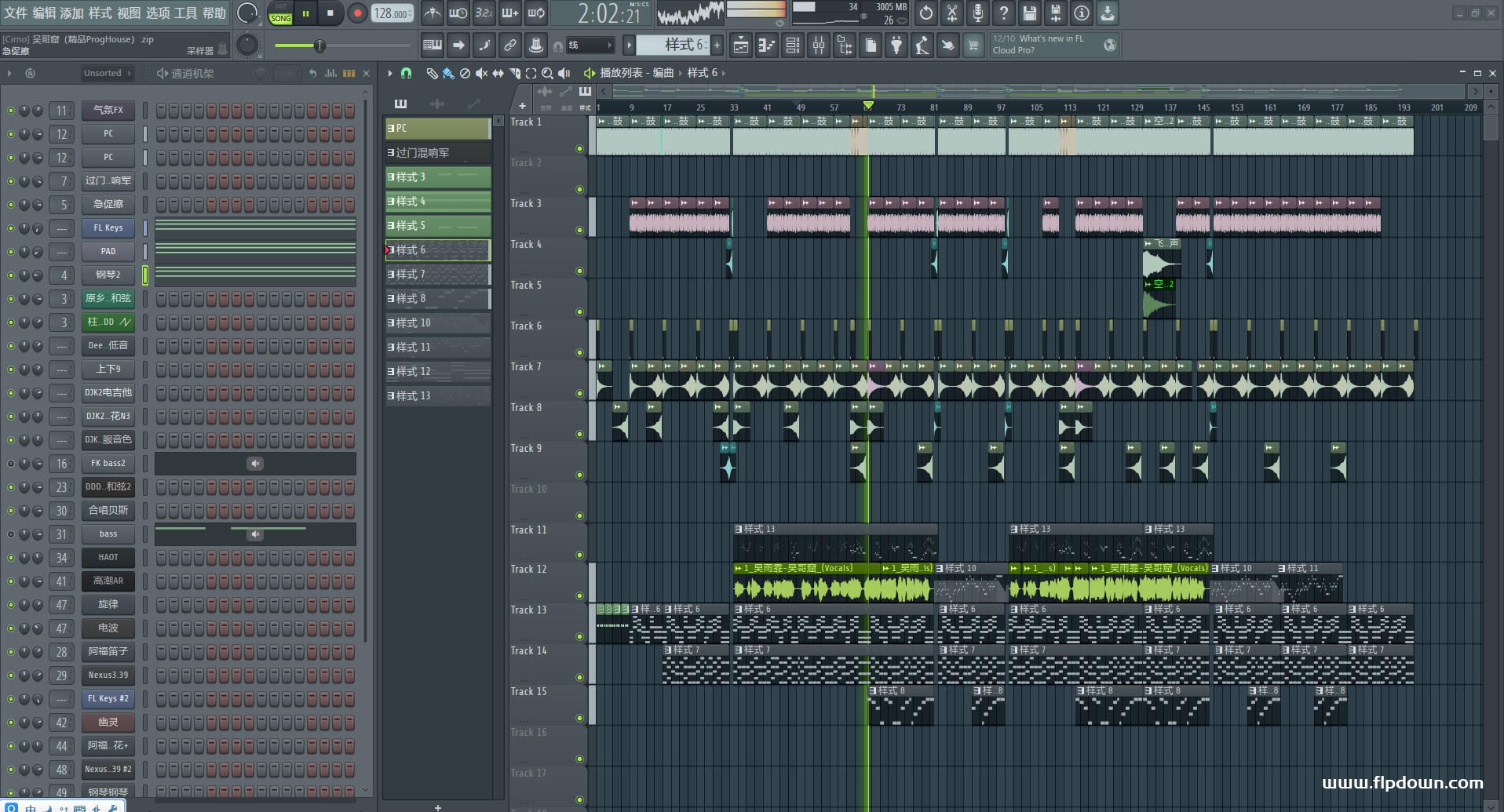
Task: Open the 文件 menu
Action: coord(15,13)
